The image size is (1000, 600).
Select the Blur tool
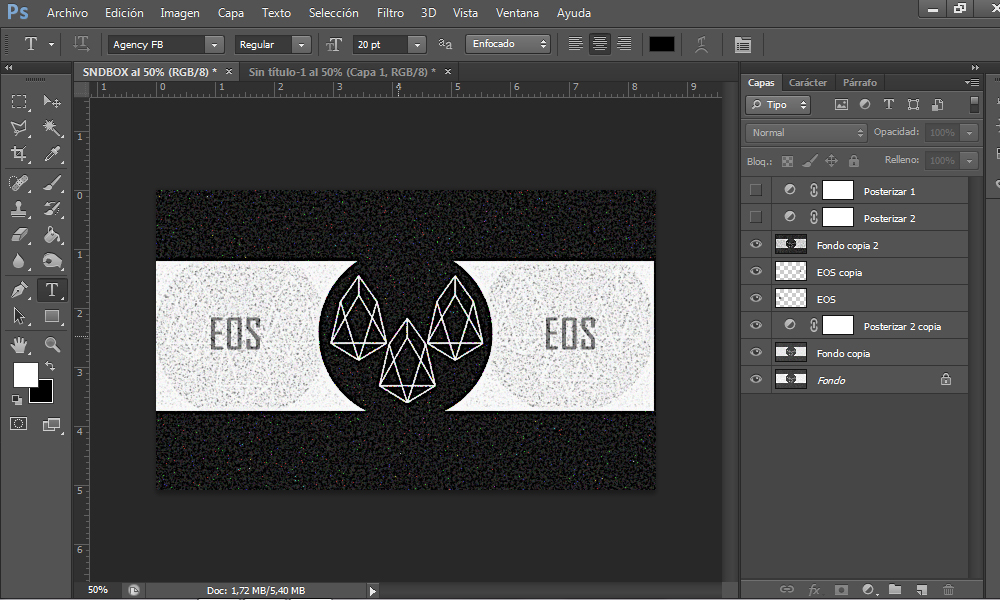pyautogui.click(x=19, y=261)
